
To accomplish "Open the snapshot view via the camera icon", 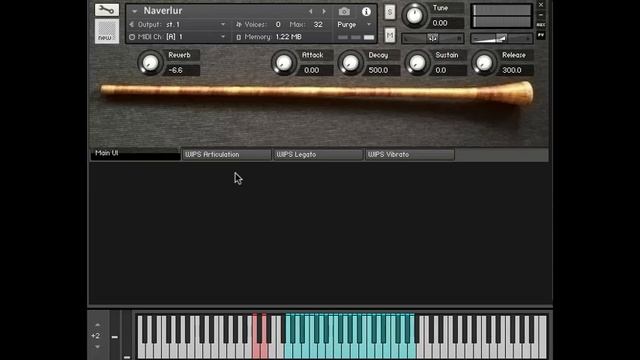I will 344,11.
